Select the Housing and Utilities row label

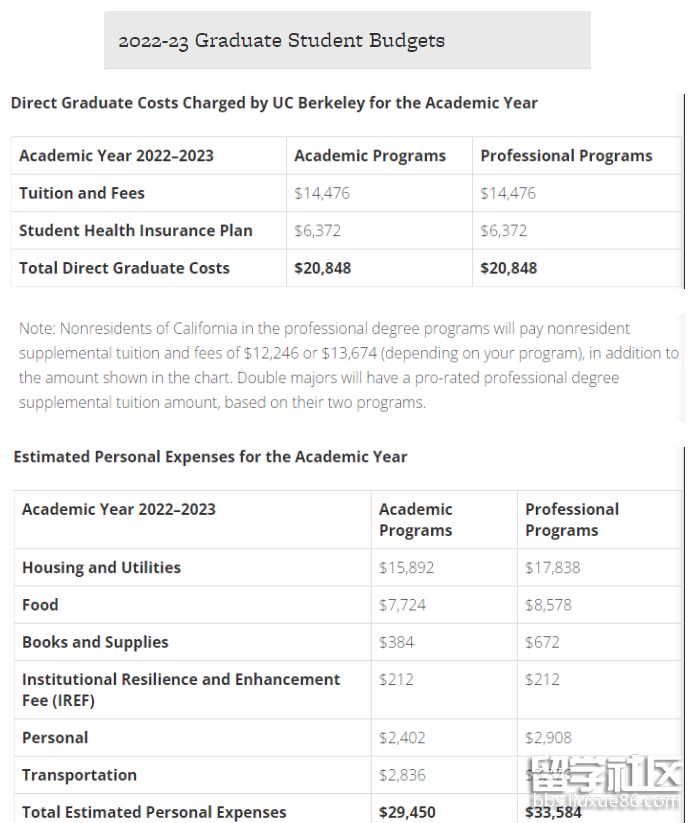tap(101, 568)
